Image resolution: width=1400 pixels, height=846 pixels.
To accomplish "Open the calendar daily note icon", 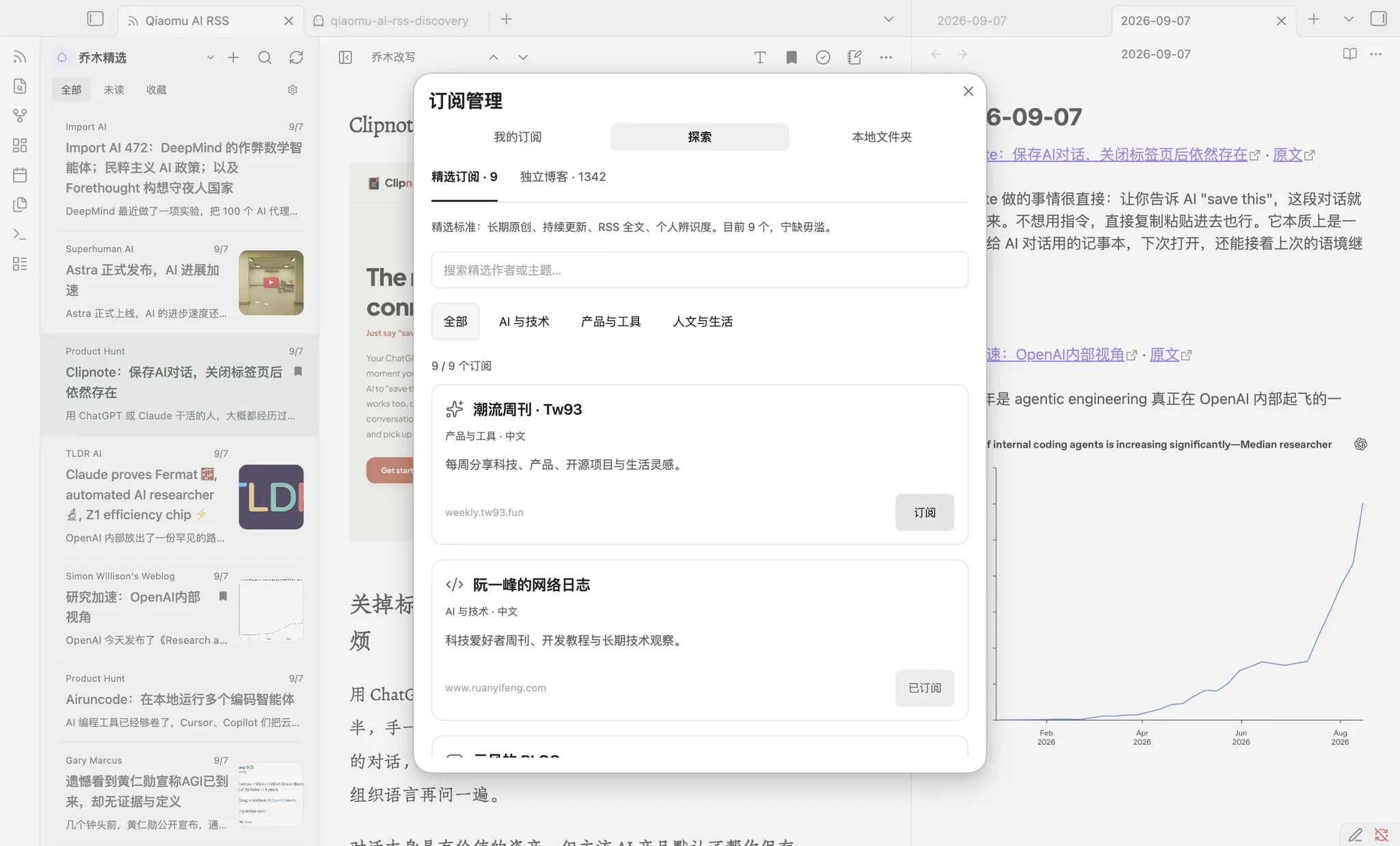I will pyautogui.click(x=20, y=175).
